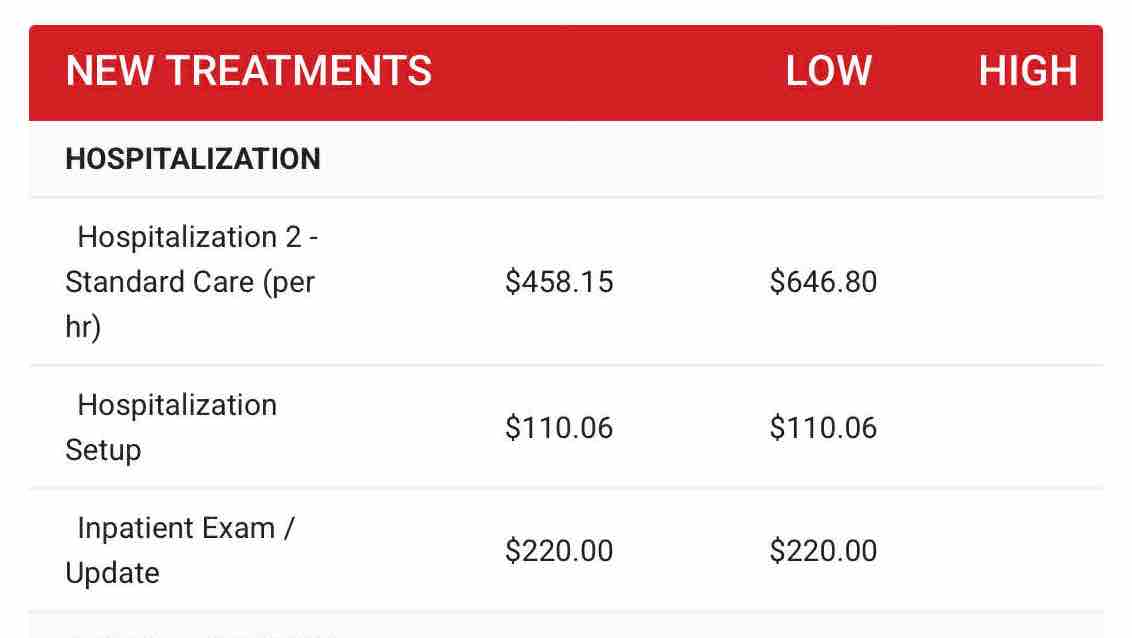Viewport: 1132px width, 638px height.
Task: Click the second $110.06 amount for Hospitalization Setup
Action: [823, 428]
